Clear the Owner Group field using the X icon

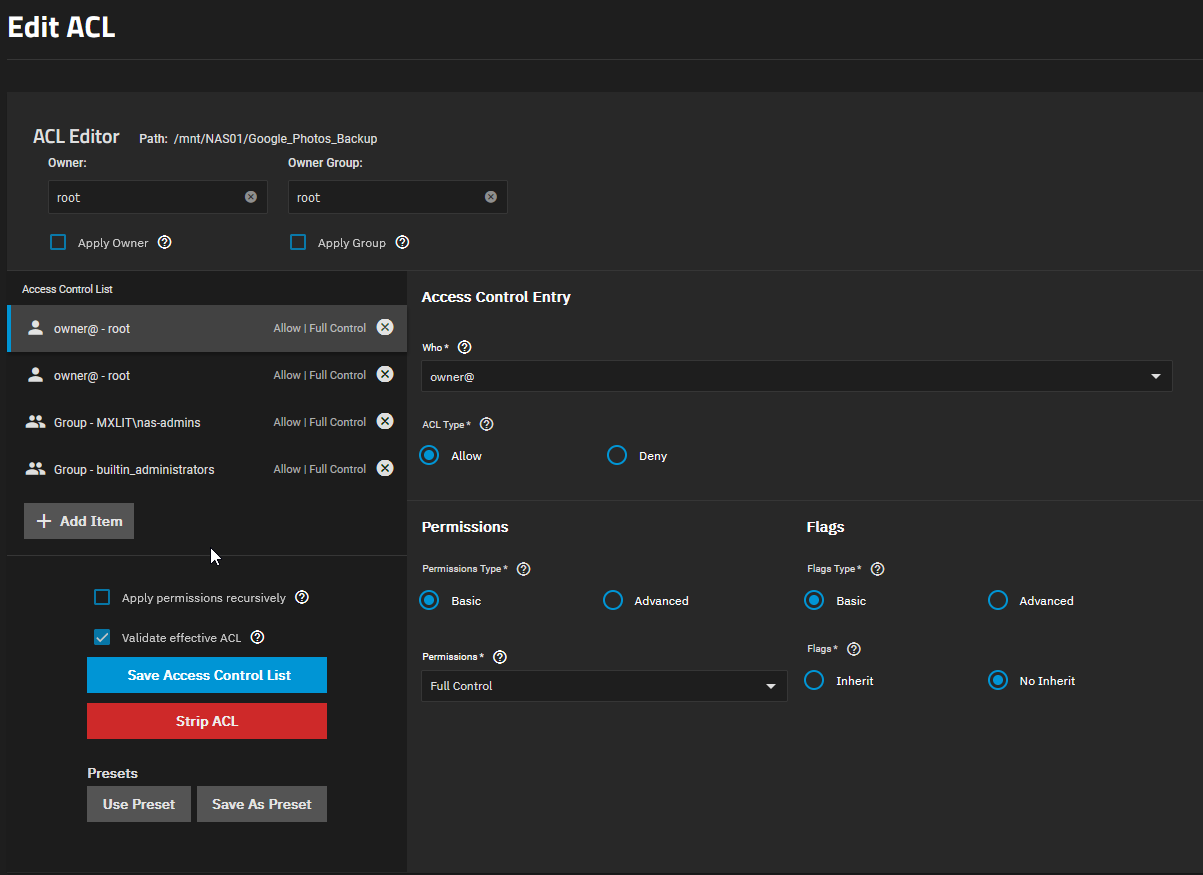(x=490, y=197)
